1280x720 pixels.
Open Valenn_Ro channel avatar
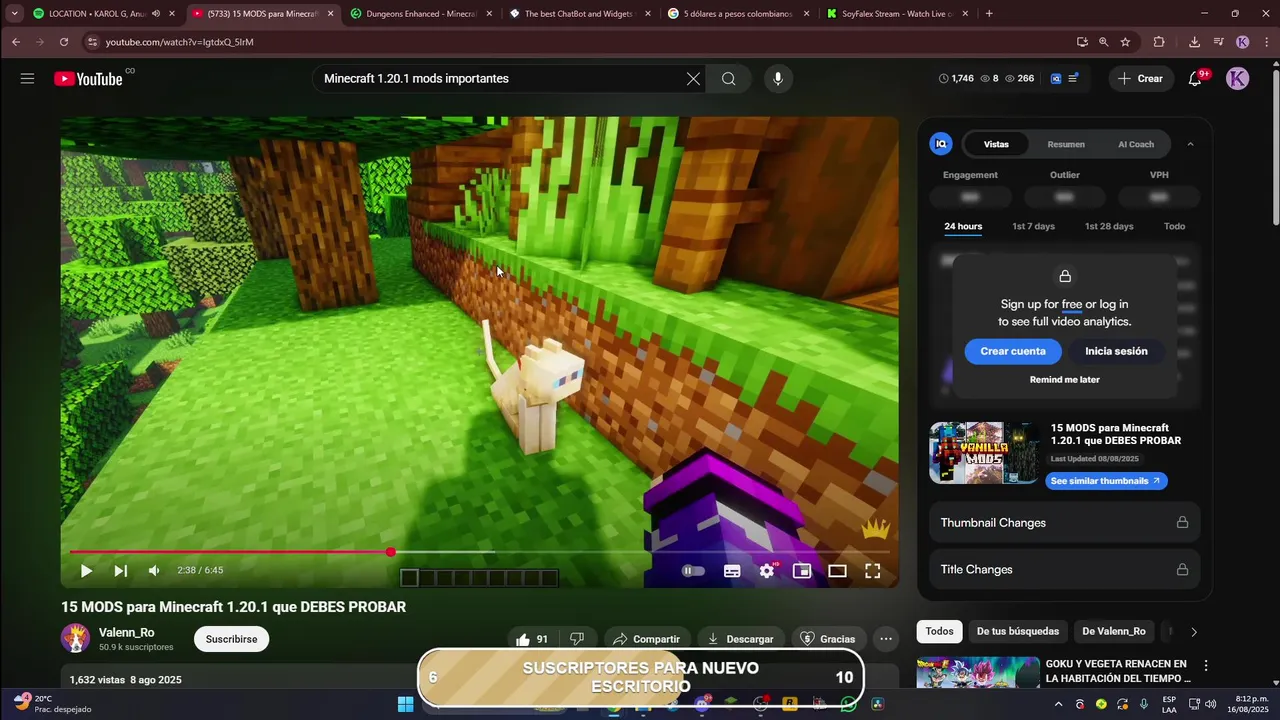point(75,639)
